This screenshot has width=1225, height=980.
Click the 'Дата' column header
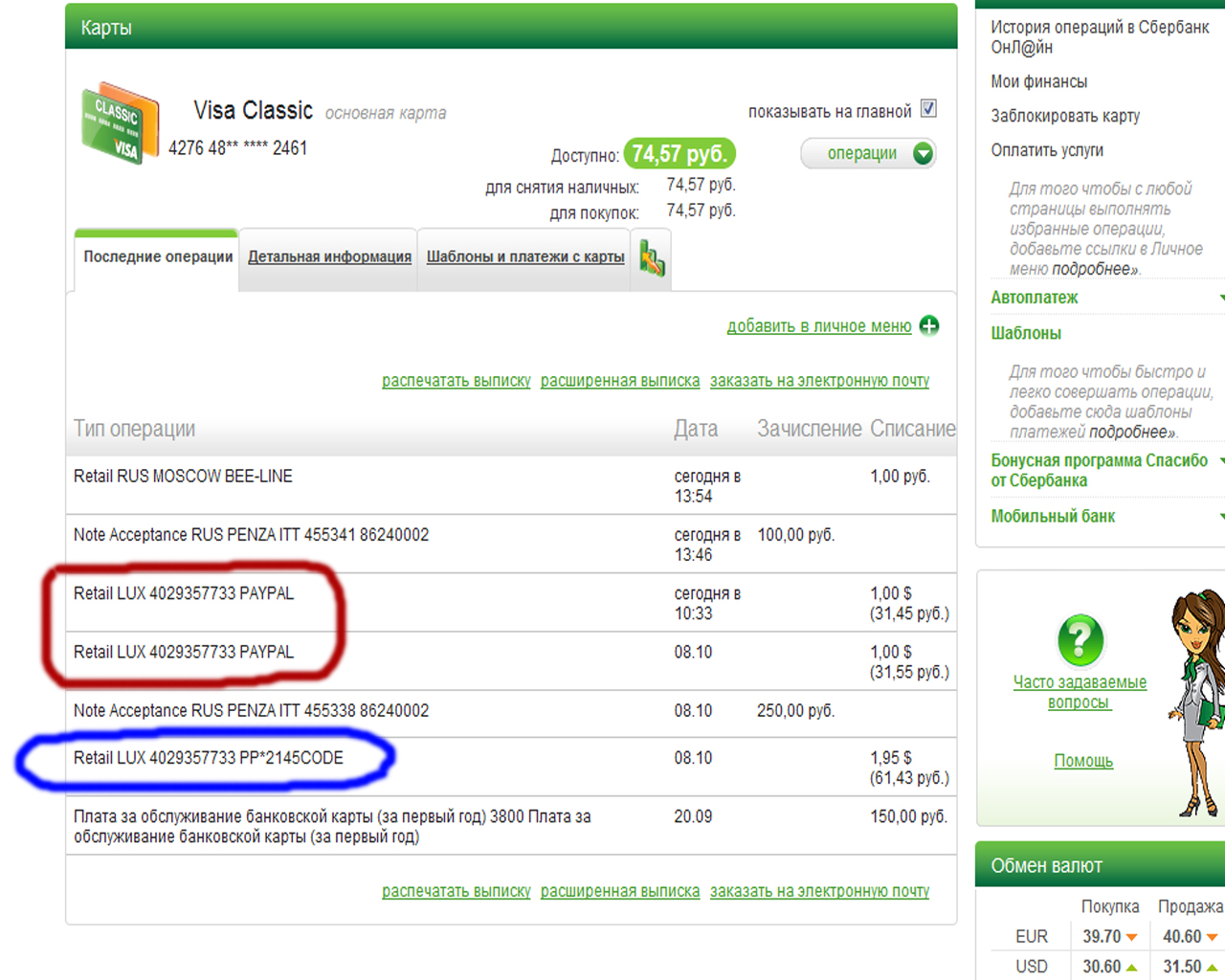click(696, 429)
